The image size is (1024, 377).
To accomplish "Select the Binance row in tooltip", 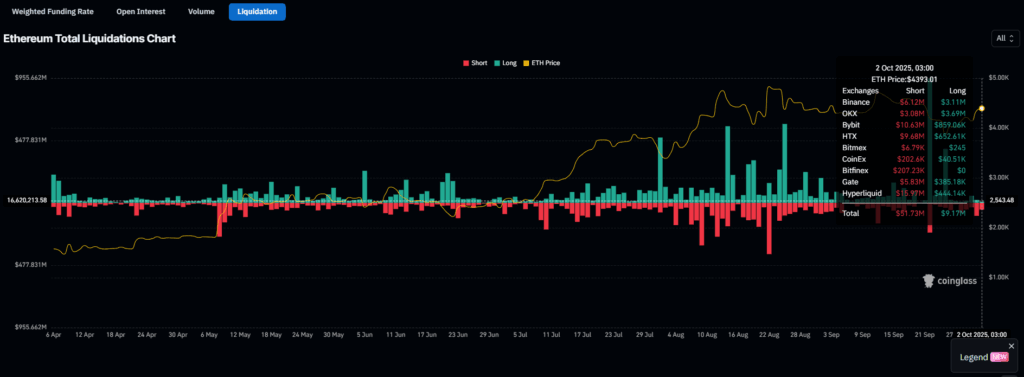I will tap(904, 103).
